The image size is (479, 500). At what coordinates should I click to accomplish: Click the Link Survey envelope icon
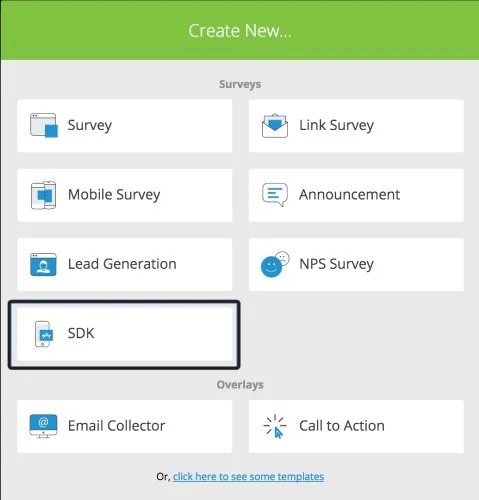click(275, 125)
